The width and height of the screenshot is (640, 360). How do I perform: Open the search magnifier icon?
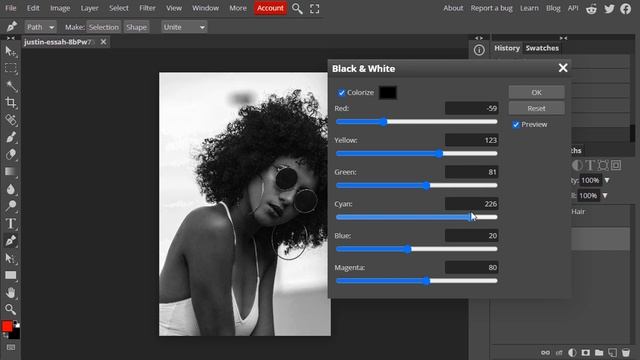[x=297, y=9]
